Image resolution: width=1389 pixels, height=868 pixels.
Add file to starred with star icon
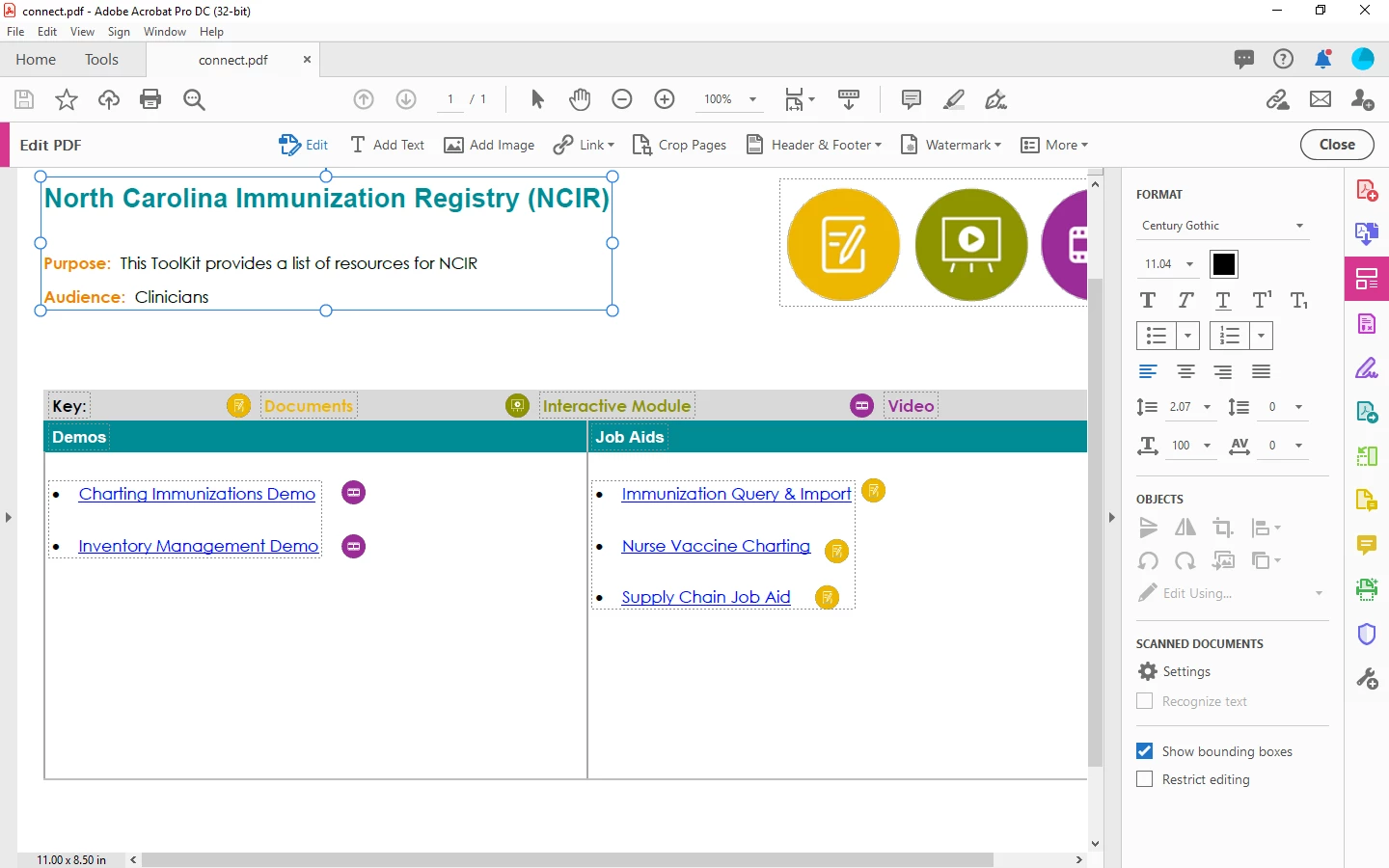coord(67,99)
